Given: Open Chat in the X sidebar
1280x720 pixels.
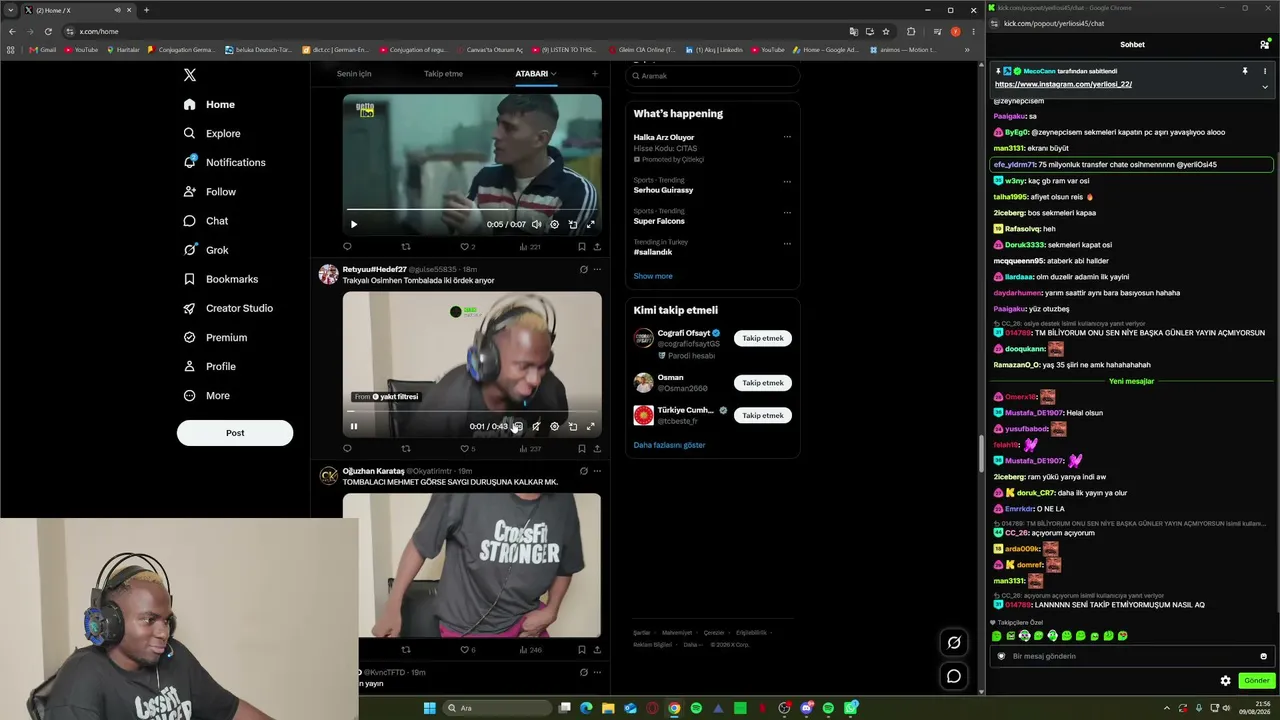Looking at the screenshot, I should (206, 221).
